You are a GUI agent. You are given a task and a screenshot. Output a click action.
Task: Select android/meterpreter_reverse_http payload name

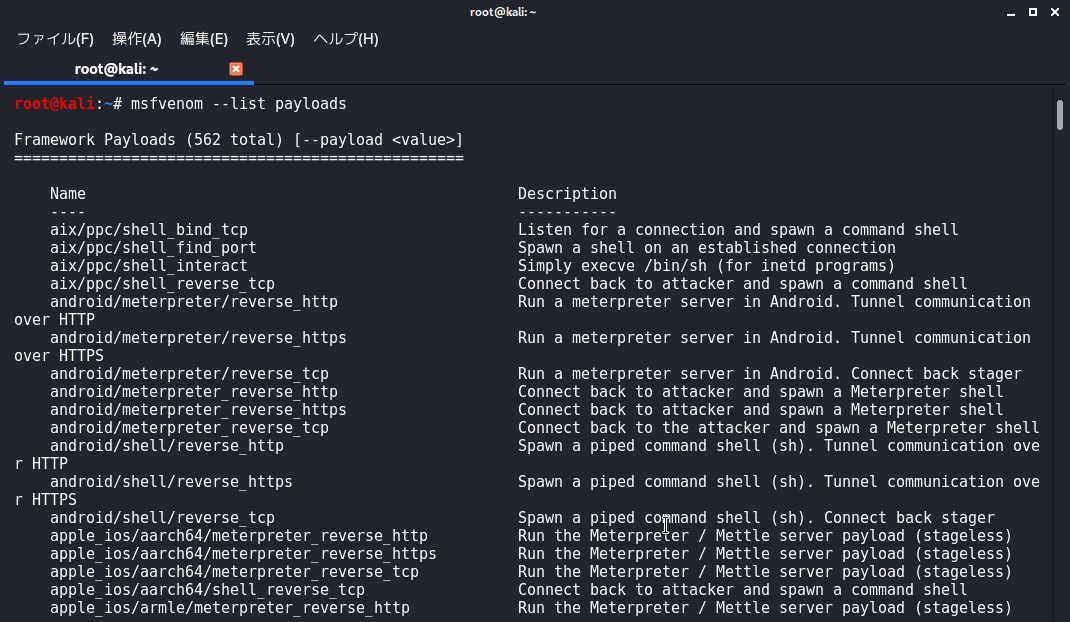click(x=194, y=392)
